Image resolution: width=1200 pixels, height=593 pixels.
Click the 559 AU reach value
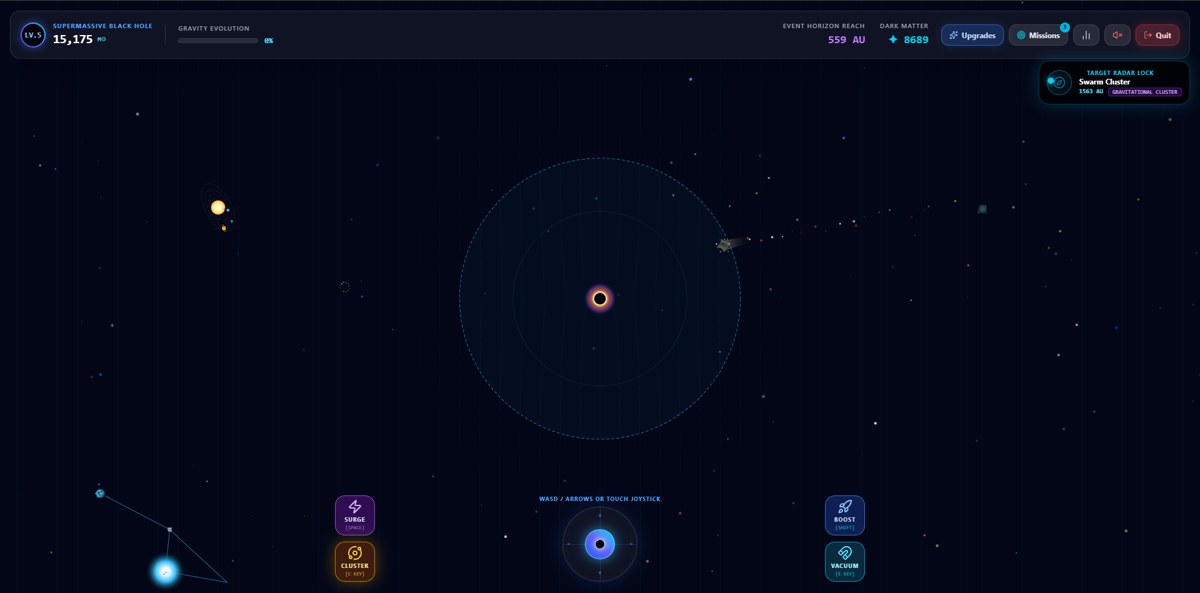pos(847,40)
